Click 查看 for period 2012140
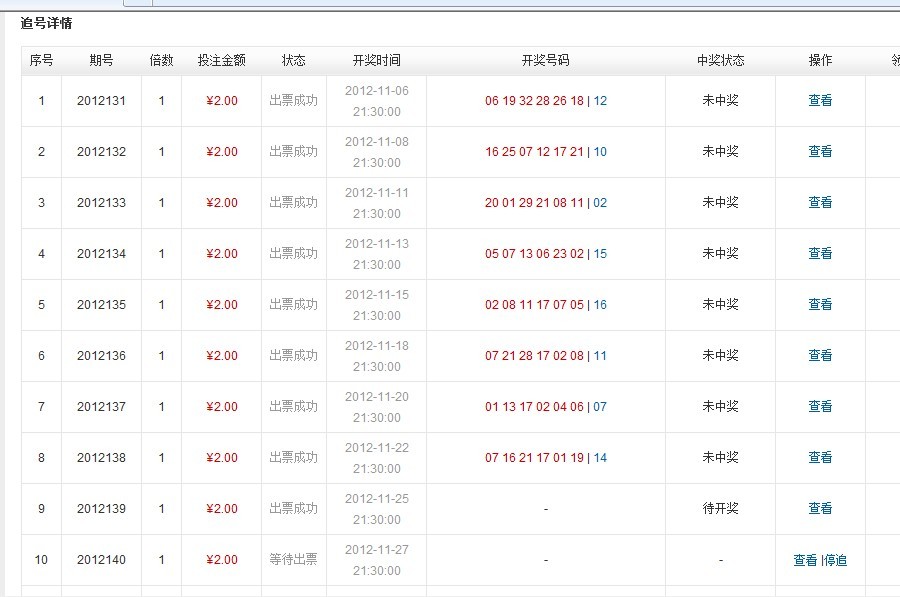This screenshot has width=900, height=597. (x=805, y=561)
